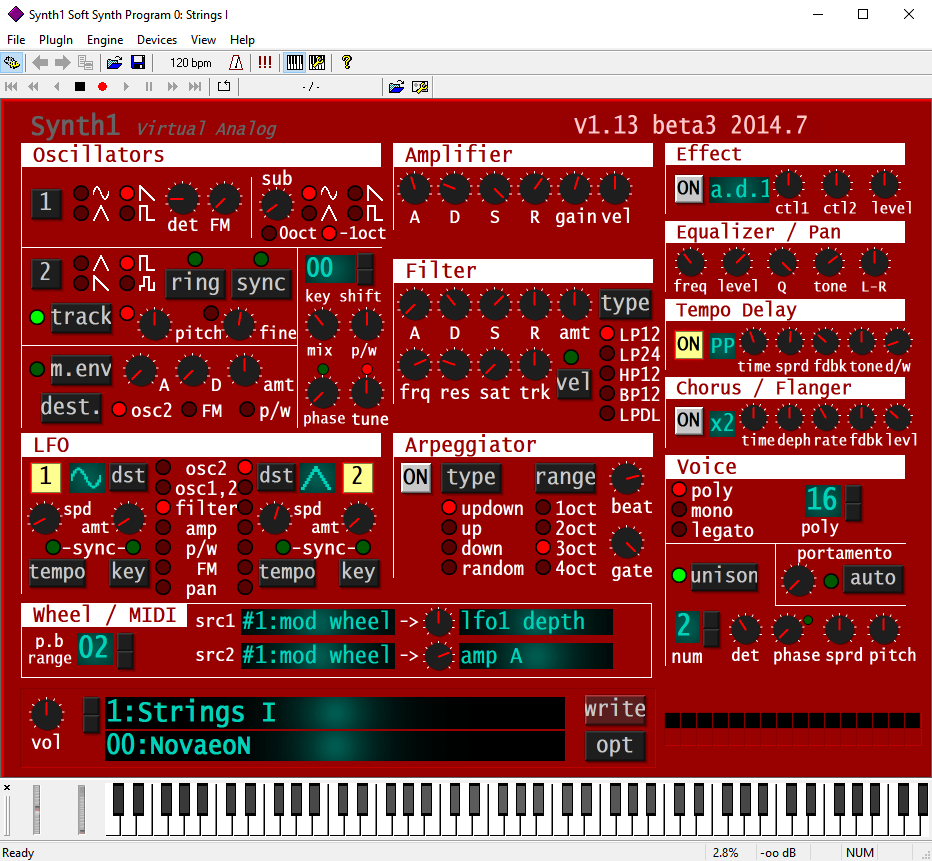932x861 pixels.
Task: Select legato voice mode
Action: click(x=679, y=529)
